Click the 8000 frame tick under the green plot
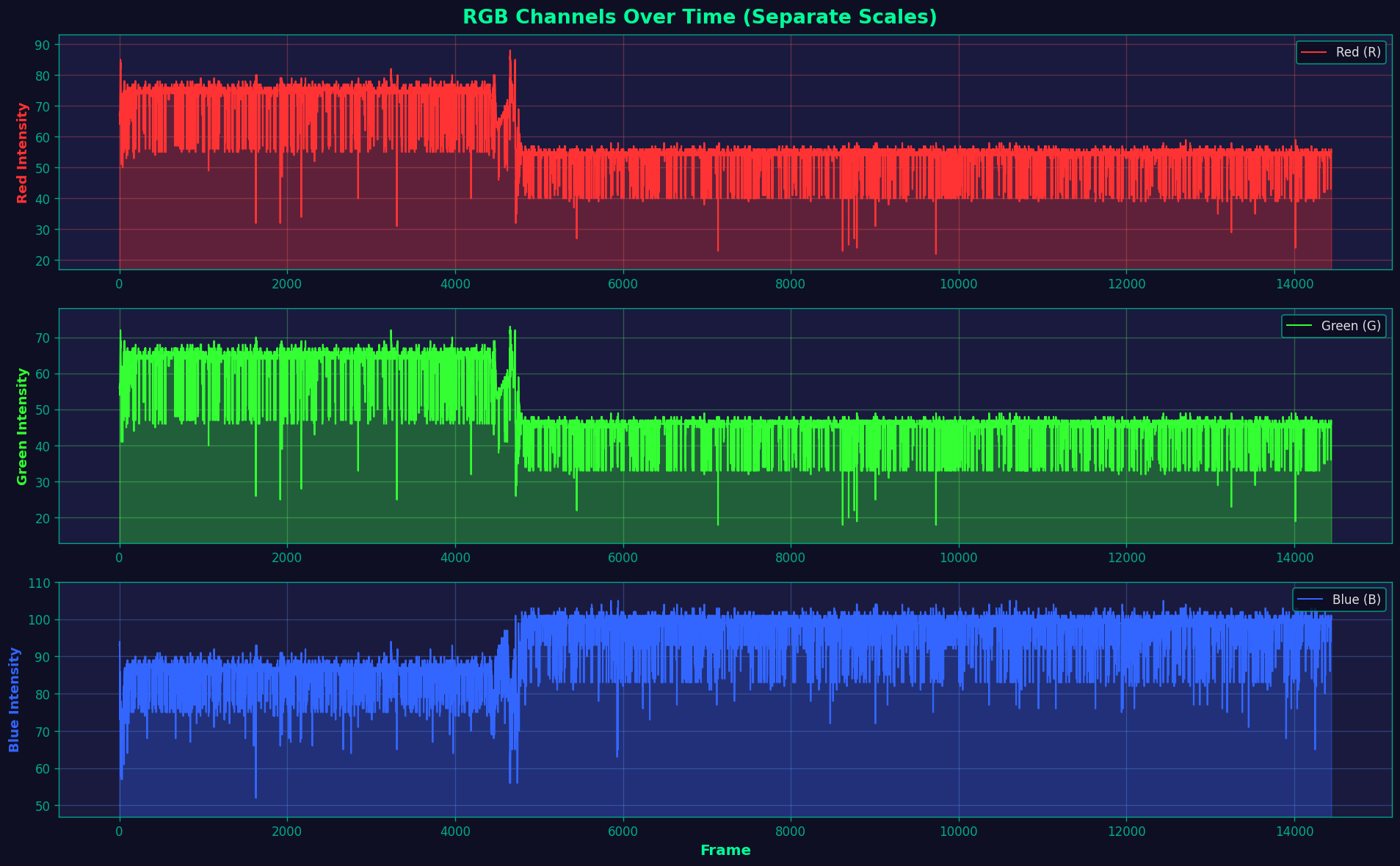 pos(791,558)
